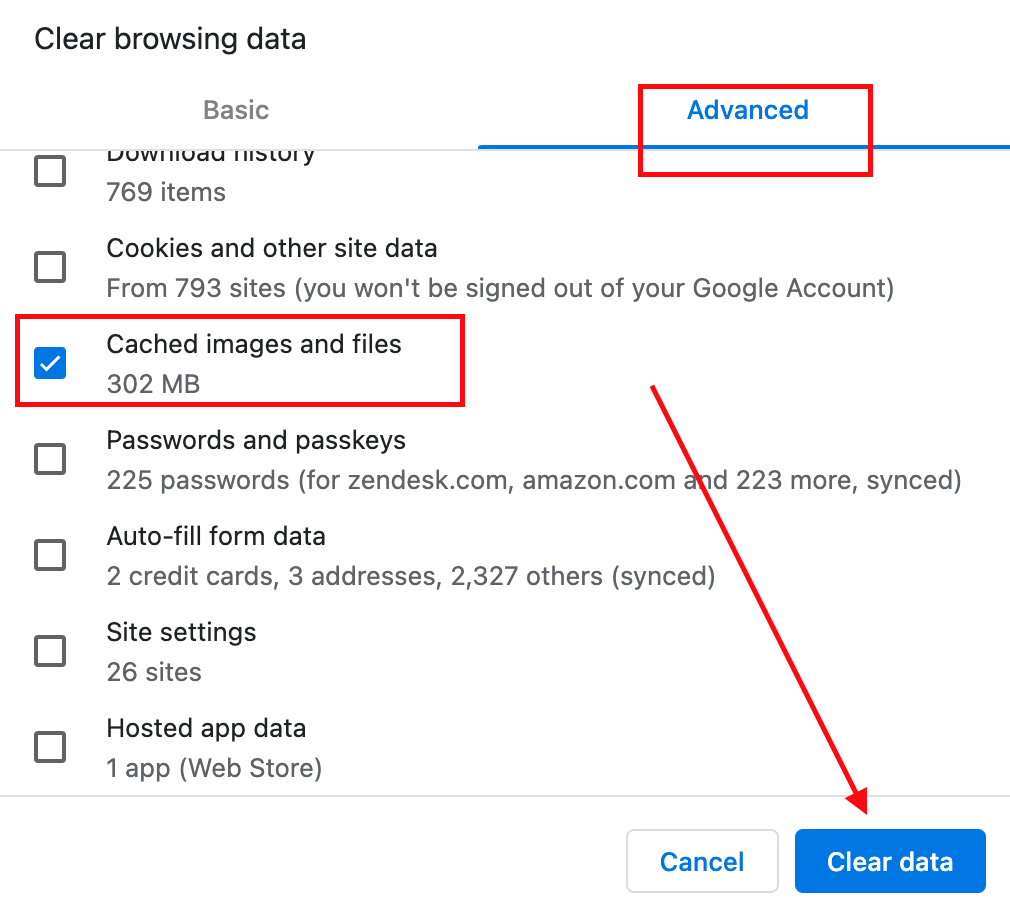Click the 'Cookies and other site data' label
This screenshot has height=906, width=1010.
coord(272,248)
